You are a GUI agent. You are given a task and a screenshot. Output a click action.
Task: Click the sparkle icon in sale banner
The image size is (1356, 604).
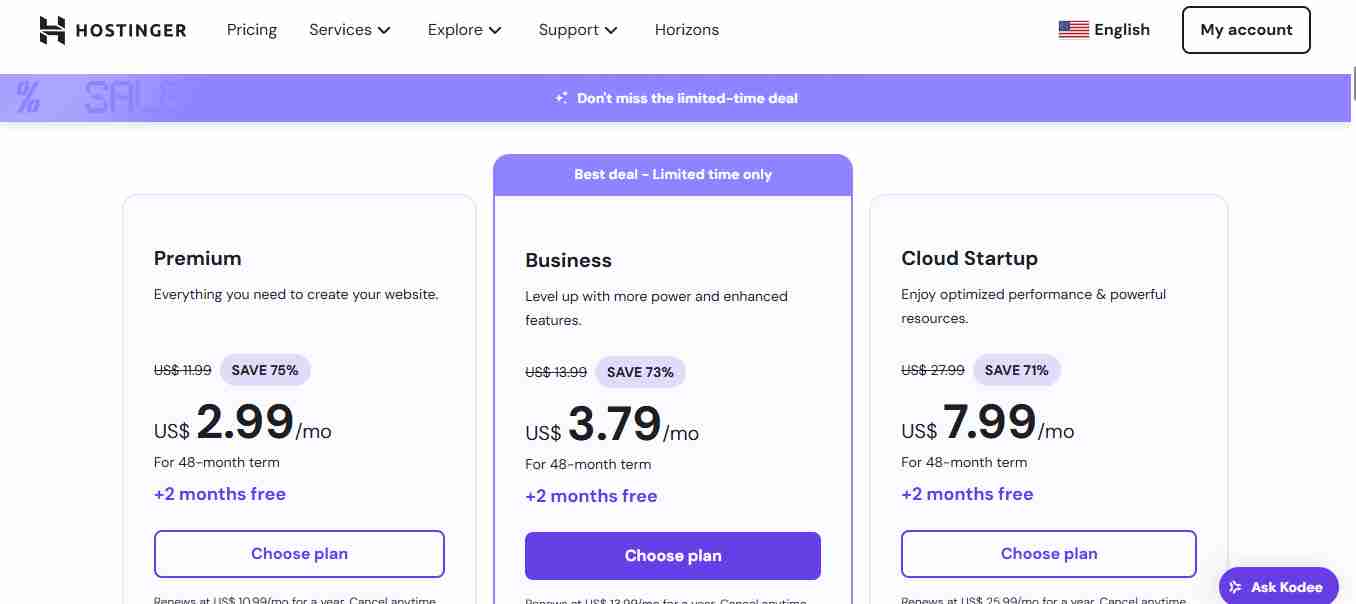pyautogui.click(x=562, y=98)
